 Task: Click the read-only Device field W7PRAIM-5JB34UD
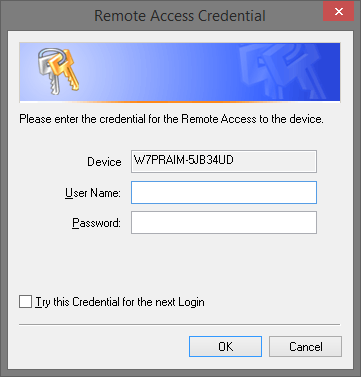pyautogui.click(x=224, y=161)
